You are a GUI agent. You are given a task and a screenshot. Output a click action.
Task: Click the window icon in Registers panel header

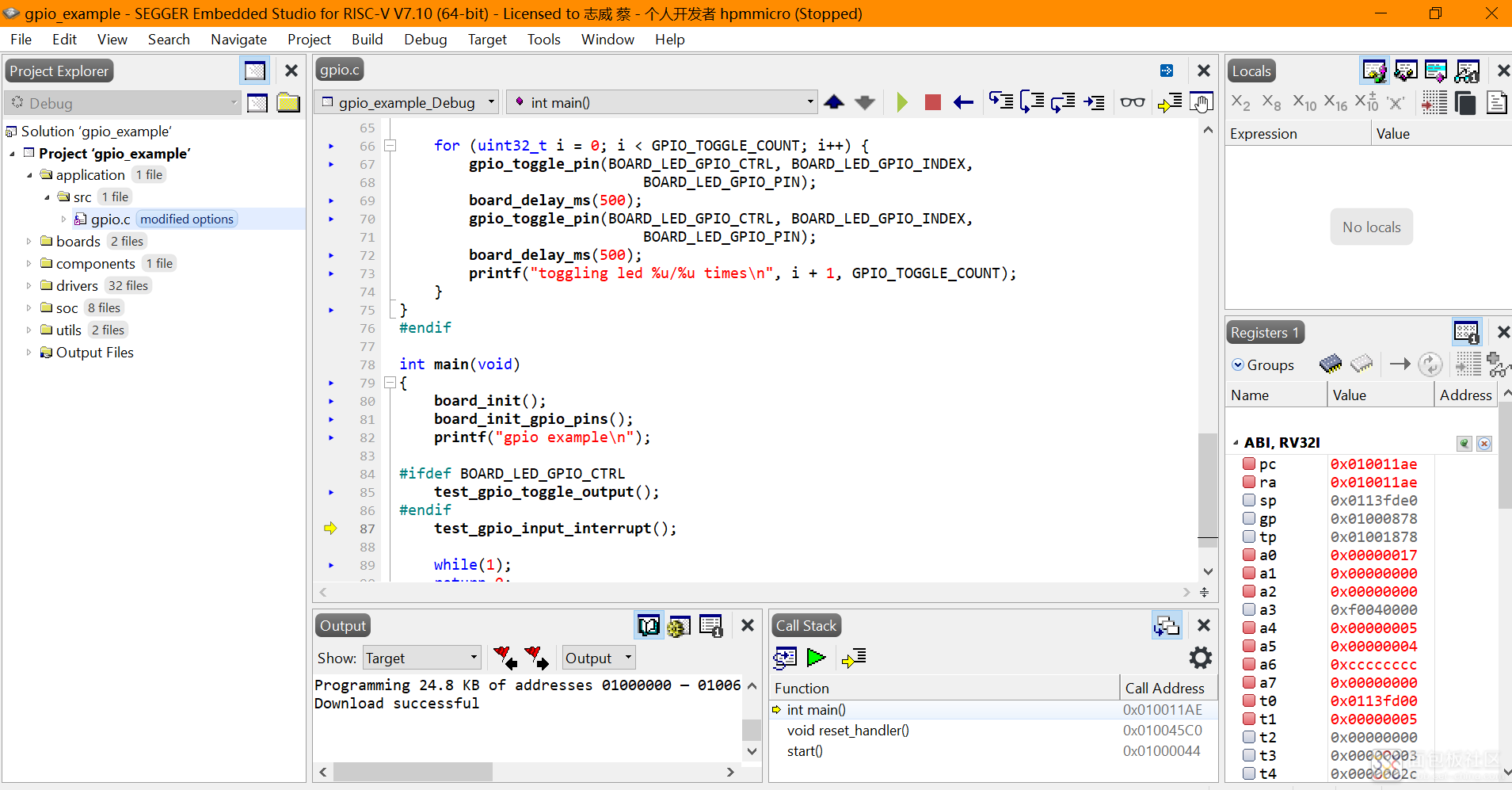coord(1466,332)
